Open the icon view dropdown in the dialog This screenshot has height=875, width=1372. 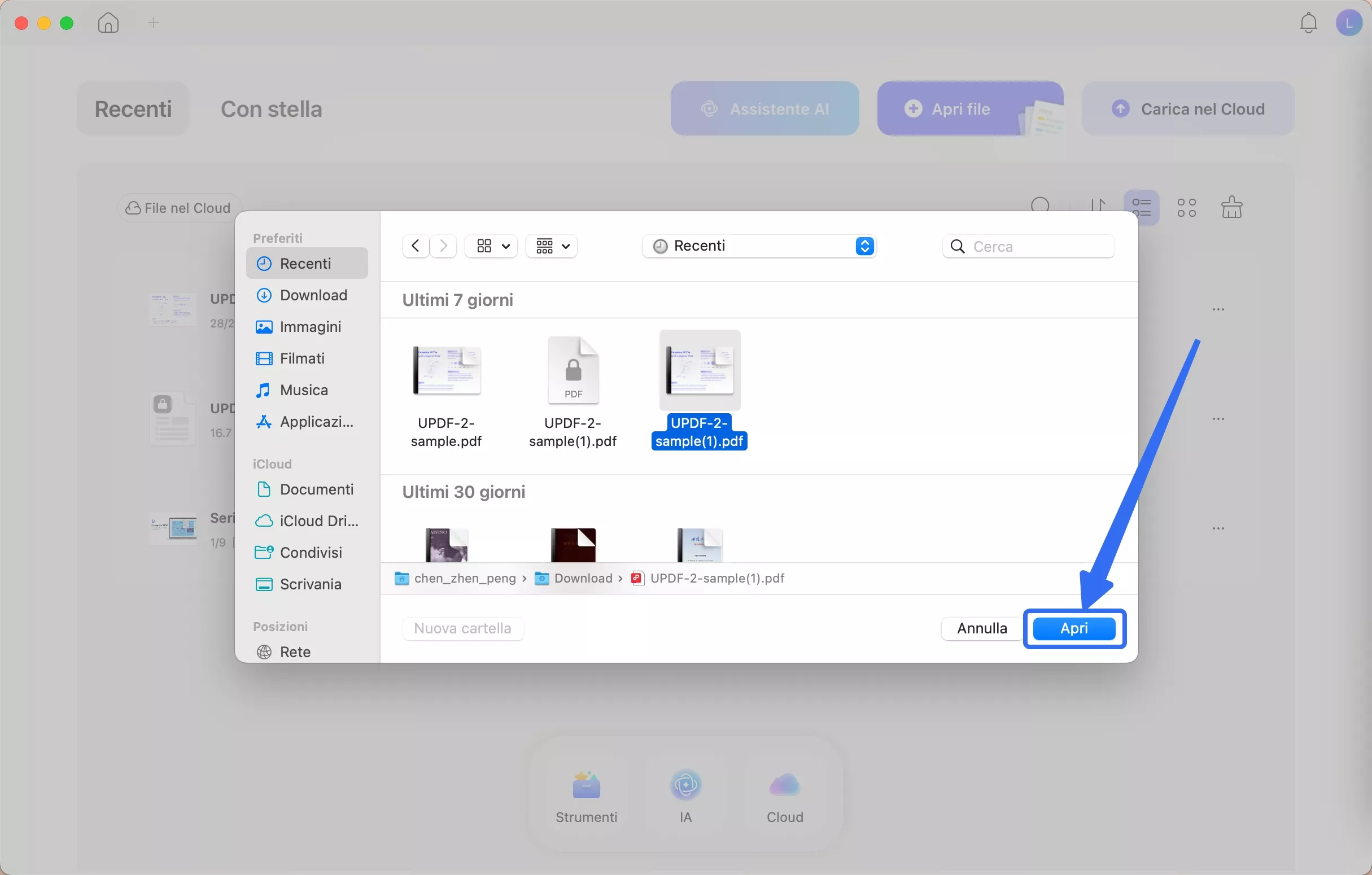point(491,246)
